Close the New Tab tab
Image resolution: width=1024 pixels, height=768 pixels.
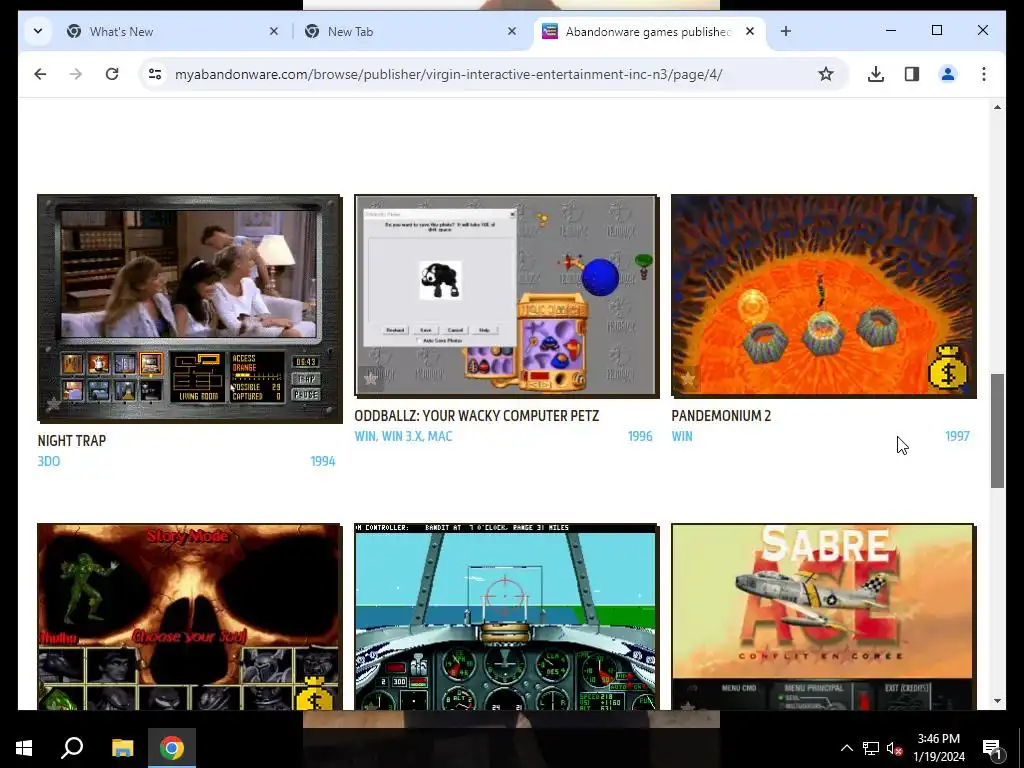(511, 31)
